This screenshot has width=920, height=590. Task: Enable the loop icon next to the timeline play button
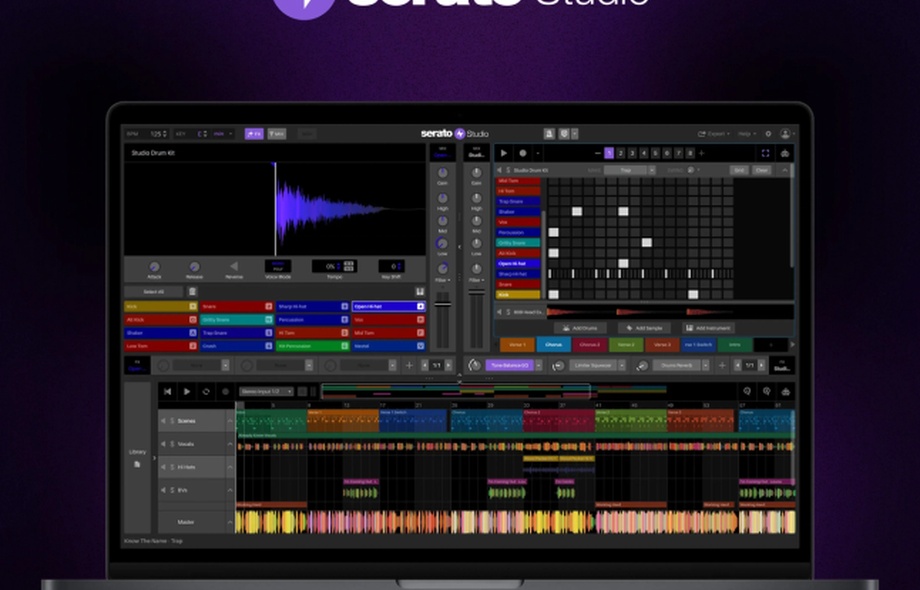pos(207,391)
